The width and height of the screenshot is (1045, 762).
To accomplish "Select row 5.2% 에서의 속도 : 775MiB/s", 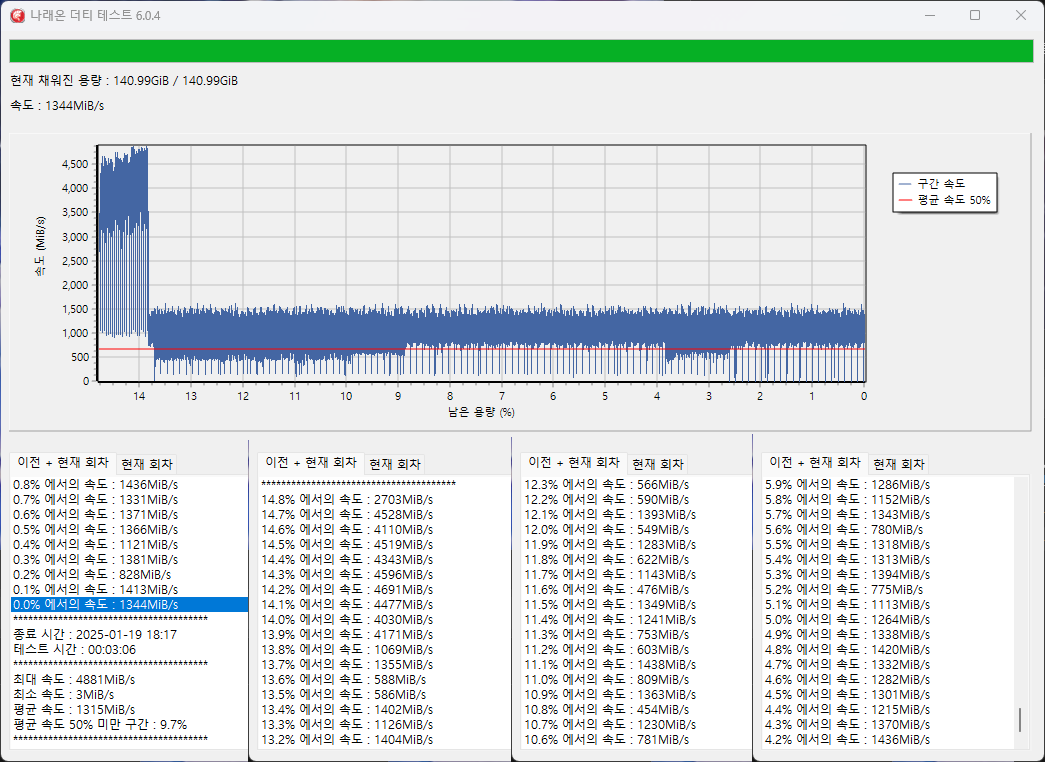I will [x=844, y=589].
